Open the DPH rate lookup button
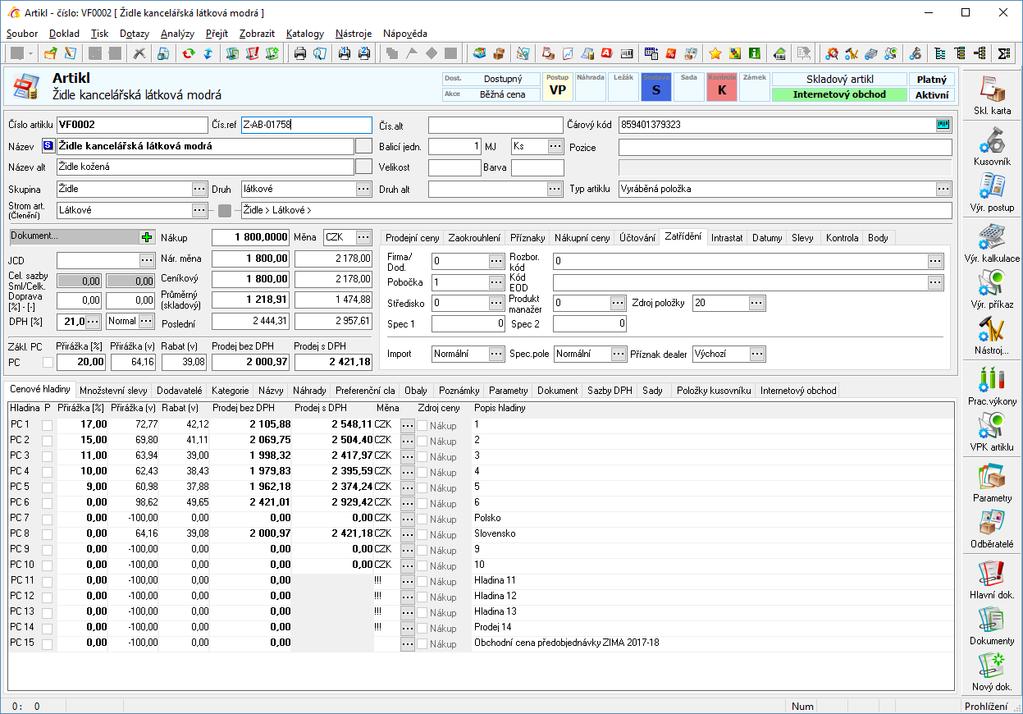The height and width of the screenshot is (714, 1023). click(93, 321)
